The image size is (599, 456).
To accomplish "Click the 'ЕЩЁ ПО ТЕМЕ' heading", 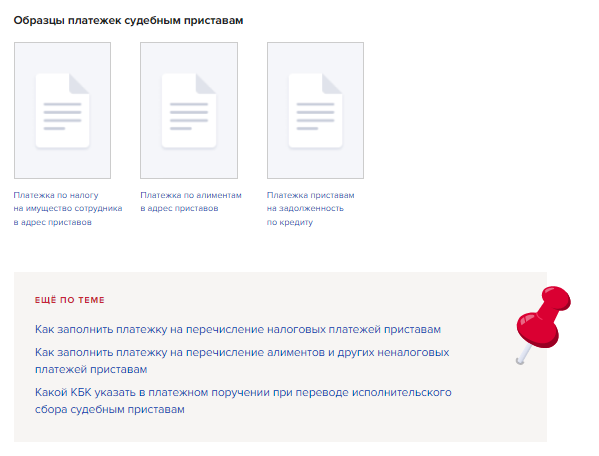I will click(x=70, y=300).
